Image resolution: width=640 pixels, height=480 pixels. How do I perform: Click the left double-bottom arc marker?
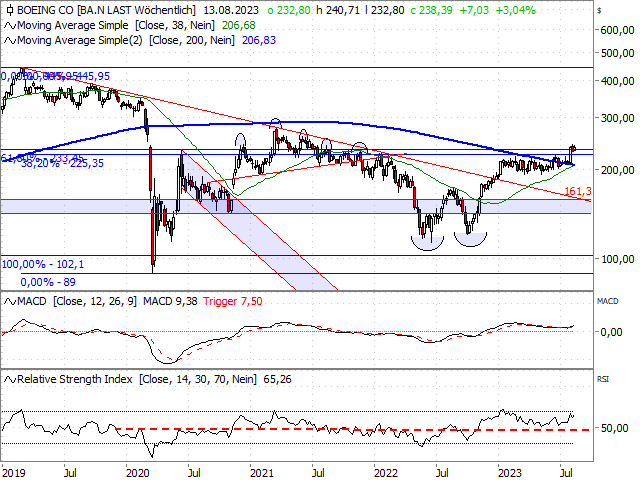coord(427,243)
